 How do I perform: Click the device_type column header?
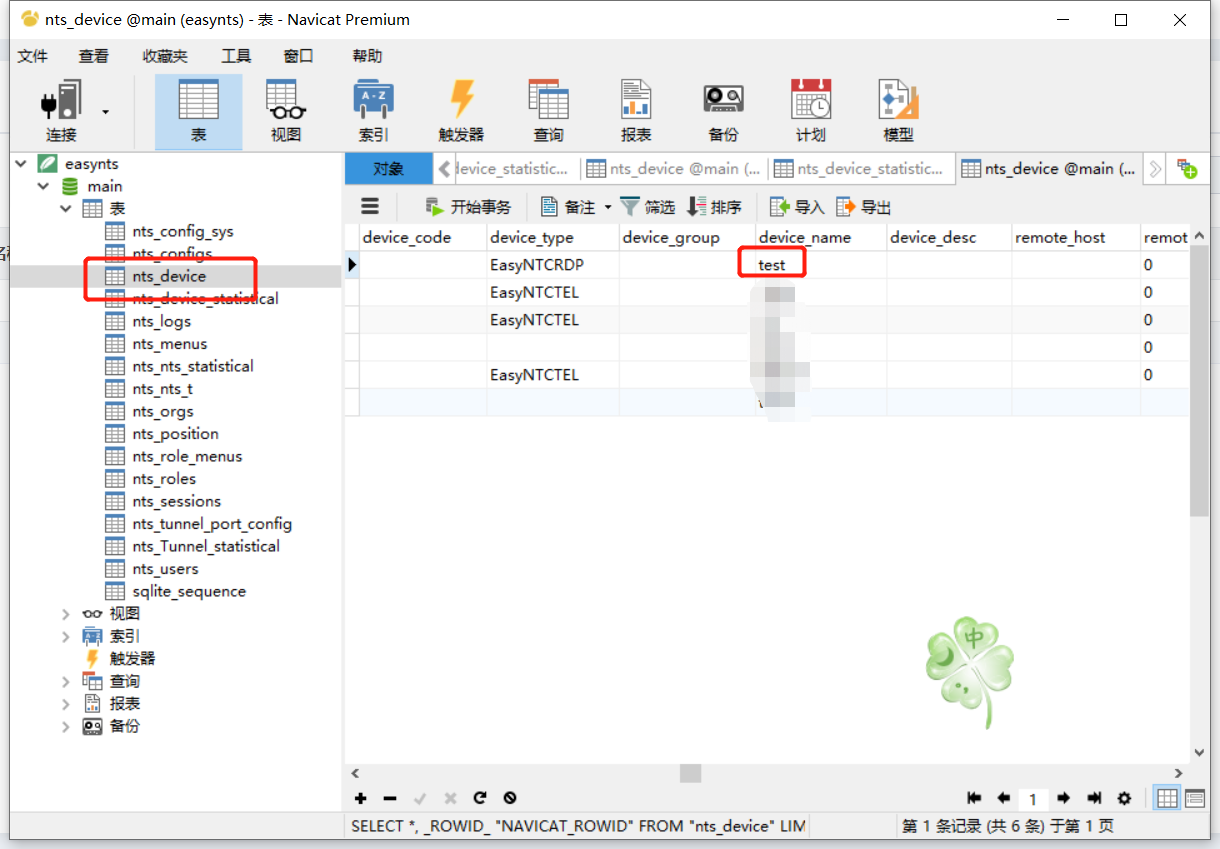coord(553,237)
